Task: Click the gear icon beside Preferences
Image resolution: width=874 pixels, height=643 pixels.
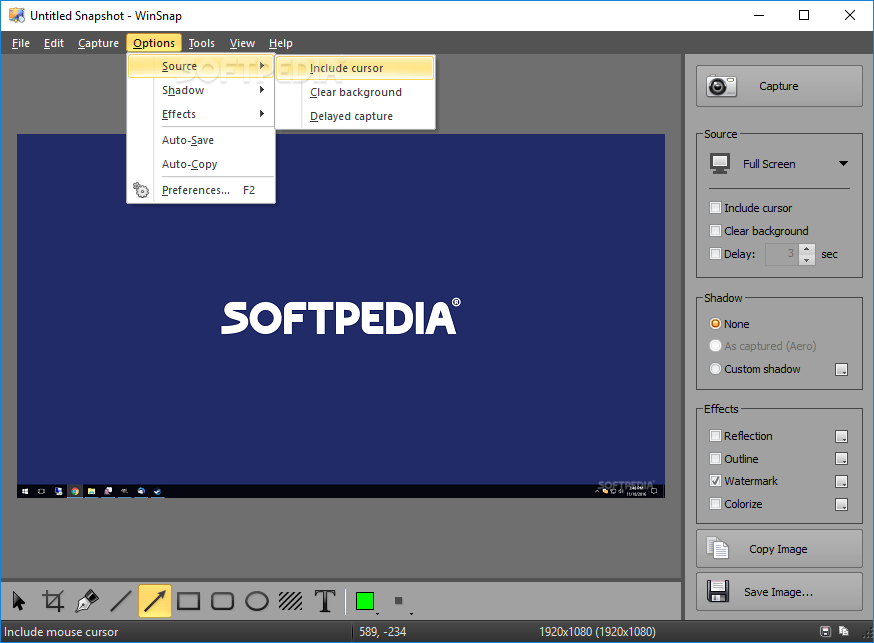Action: pos(141,190)
